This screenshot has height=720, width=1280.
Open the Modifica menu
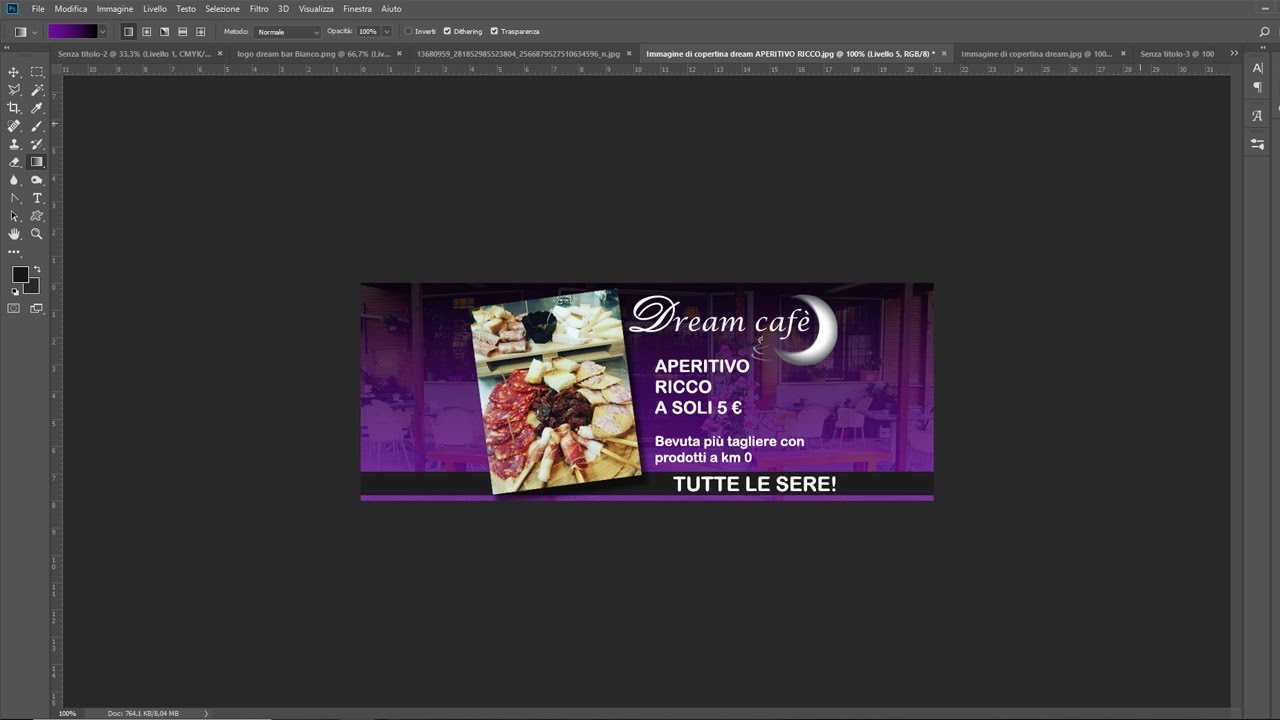point(71,8)
